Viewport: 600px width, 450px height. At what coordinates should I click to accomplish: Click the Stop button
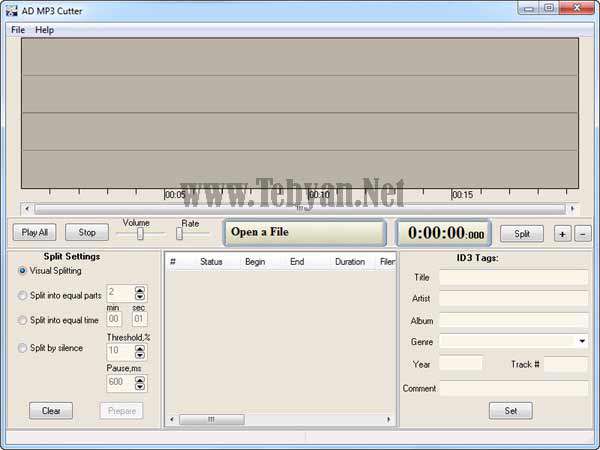87,232
